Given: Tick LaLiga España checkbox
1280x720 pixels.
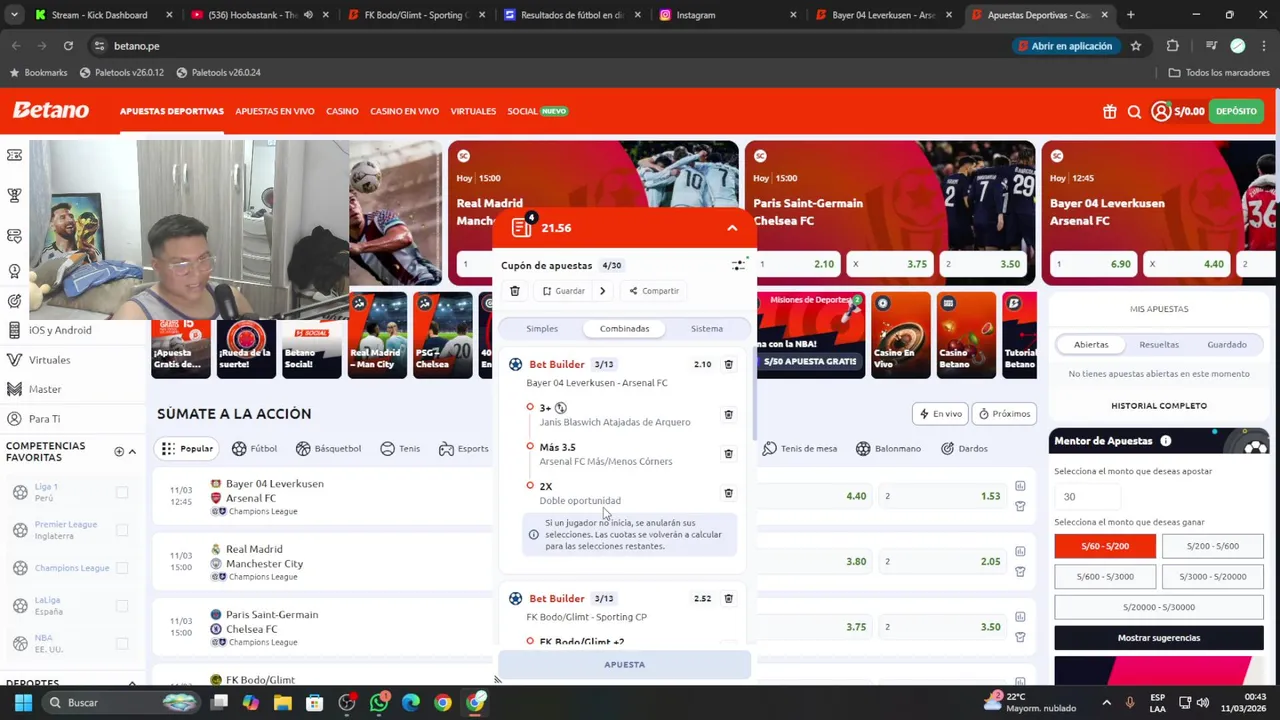Looking at the screenshot, I should (122, 606).
